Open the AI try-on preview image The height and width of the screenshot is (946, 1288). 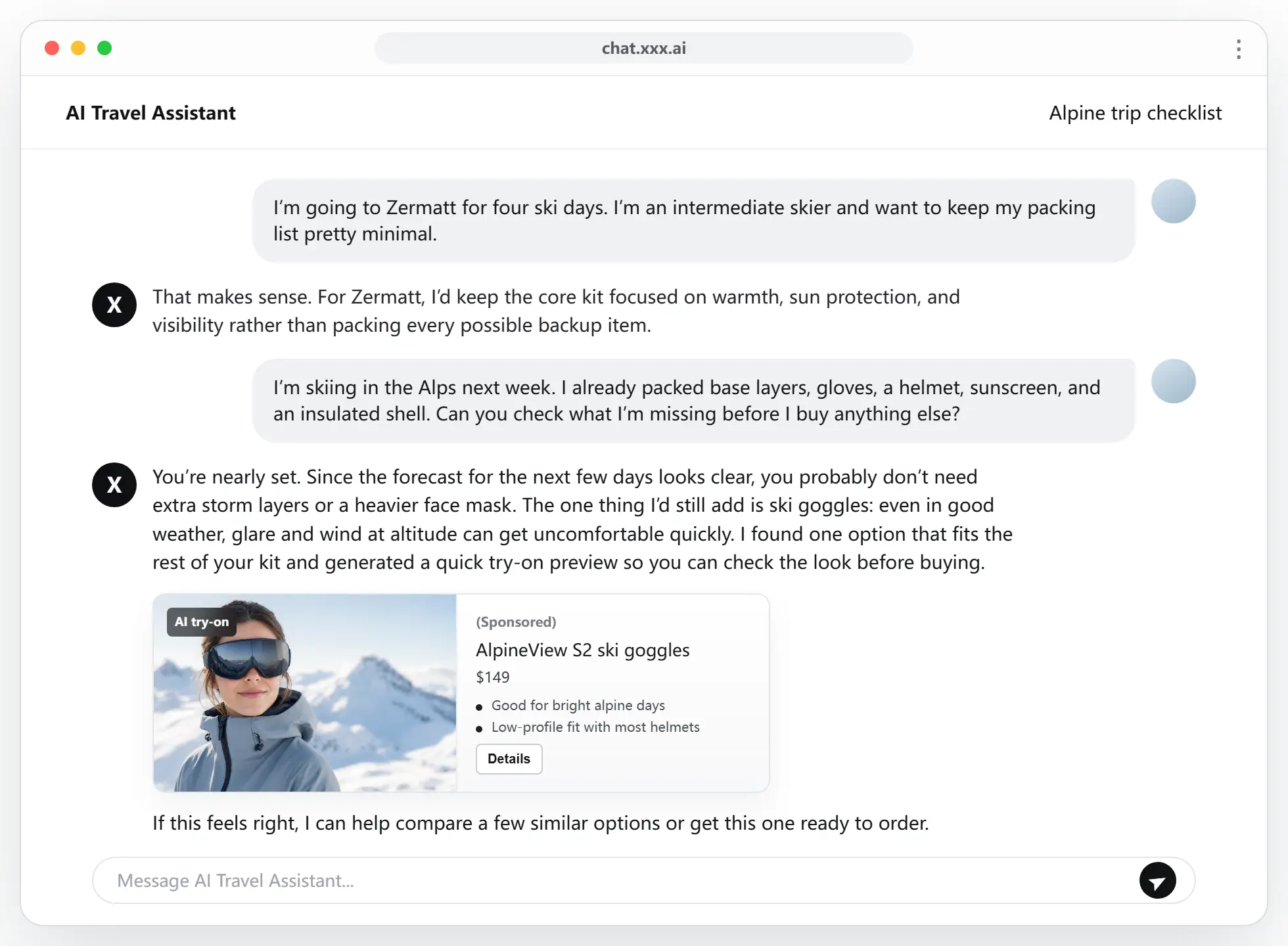coord(305,693)
